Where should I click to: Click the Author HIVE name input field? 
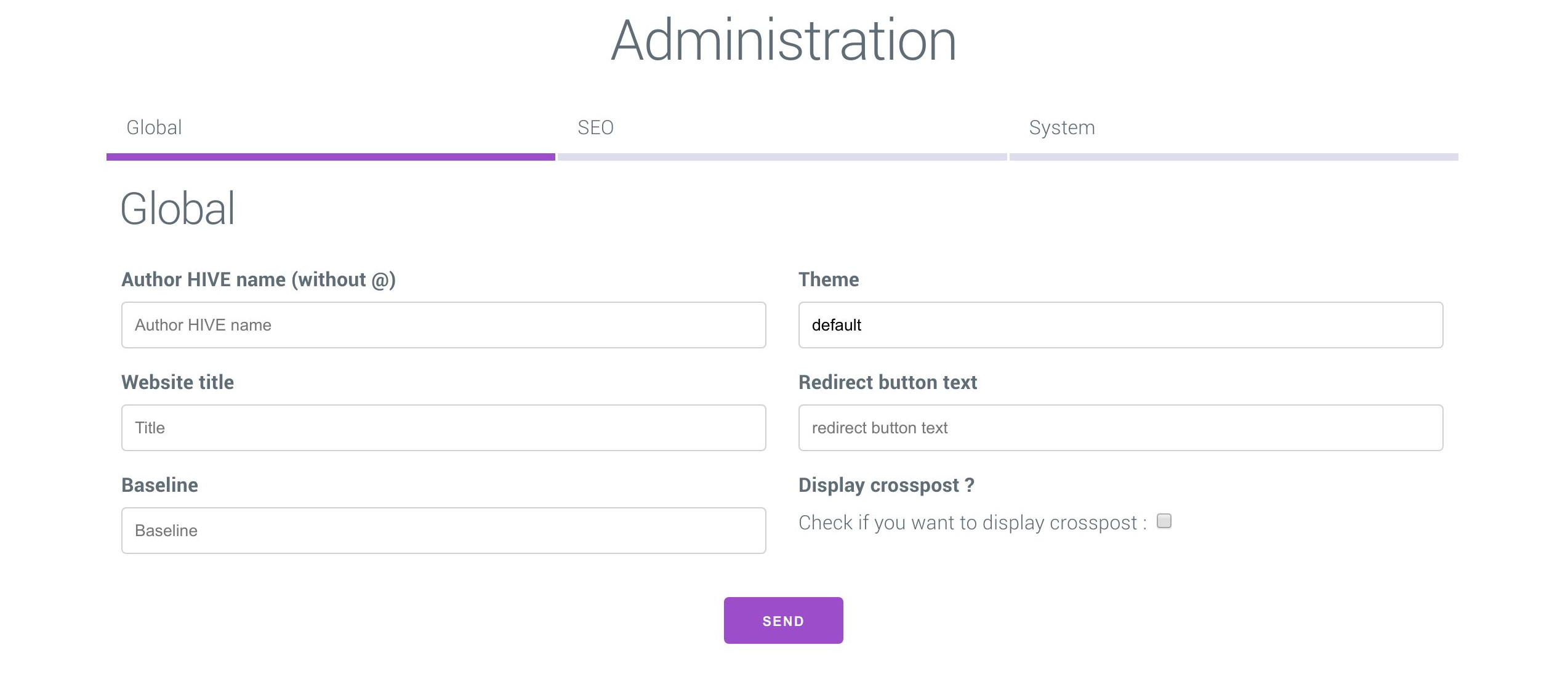(x=443, y=325)
